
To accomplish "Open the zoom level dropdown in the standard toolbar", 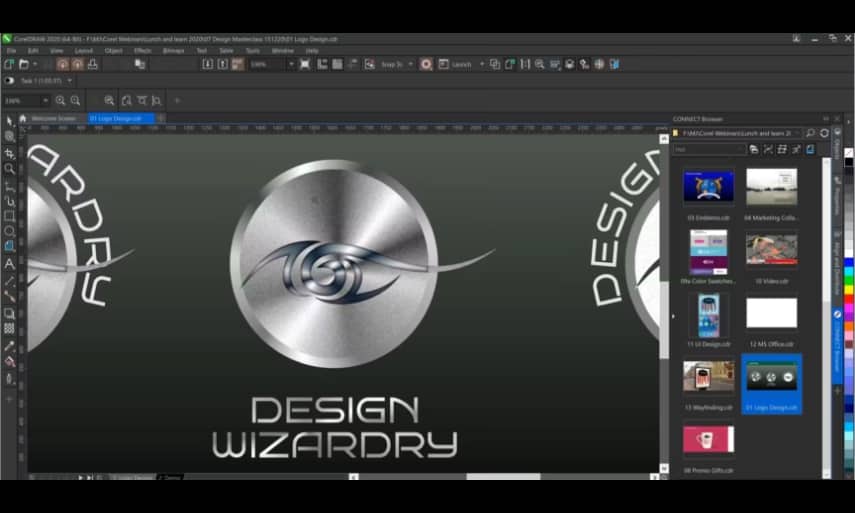I will [291, 64].
